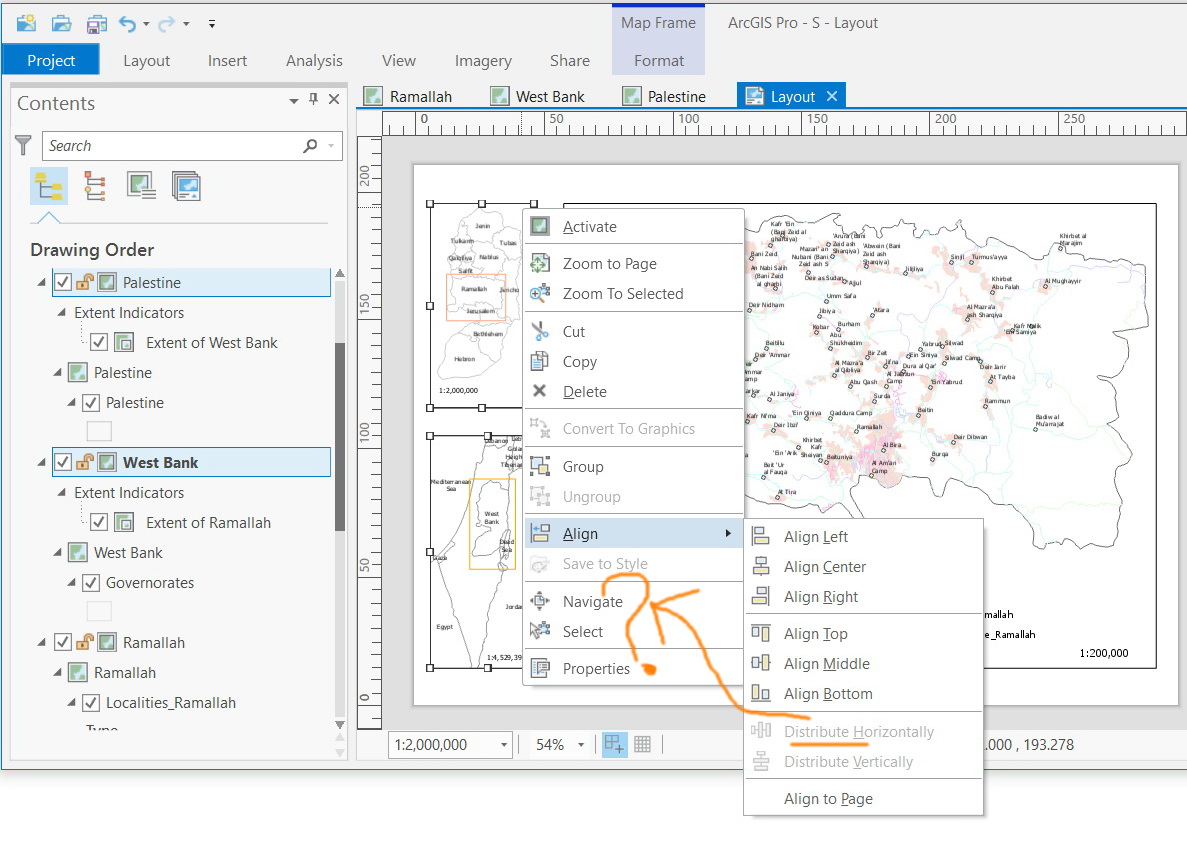Open the map scale 1:2,000,000 dropdown
Image resolution: width=1187 pixels, height=849 pixels.
pyautogui.click(x=503, y=745)
